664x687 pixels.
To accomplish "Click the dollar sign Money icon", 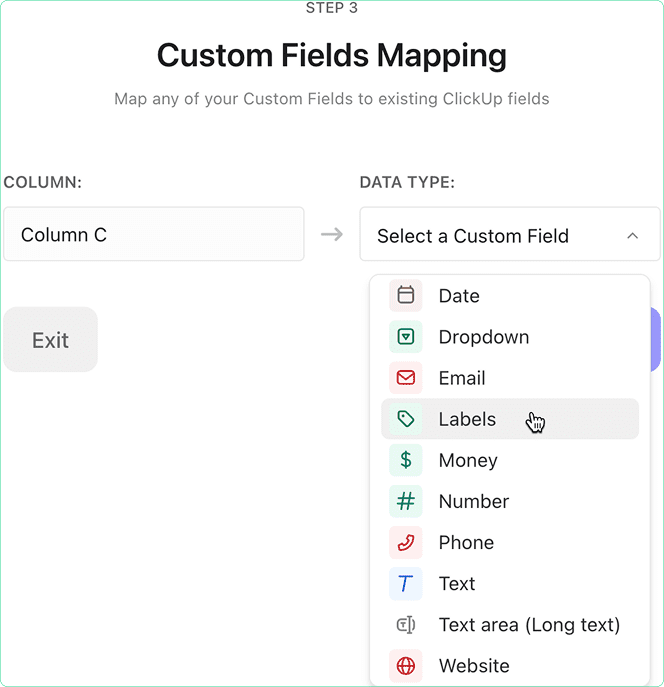I will click(405, 460).
